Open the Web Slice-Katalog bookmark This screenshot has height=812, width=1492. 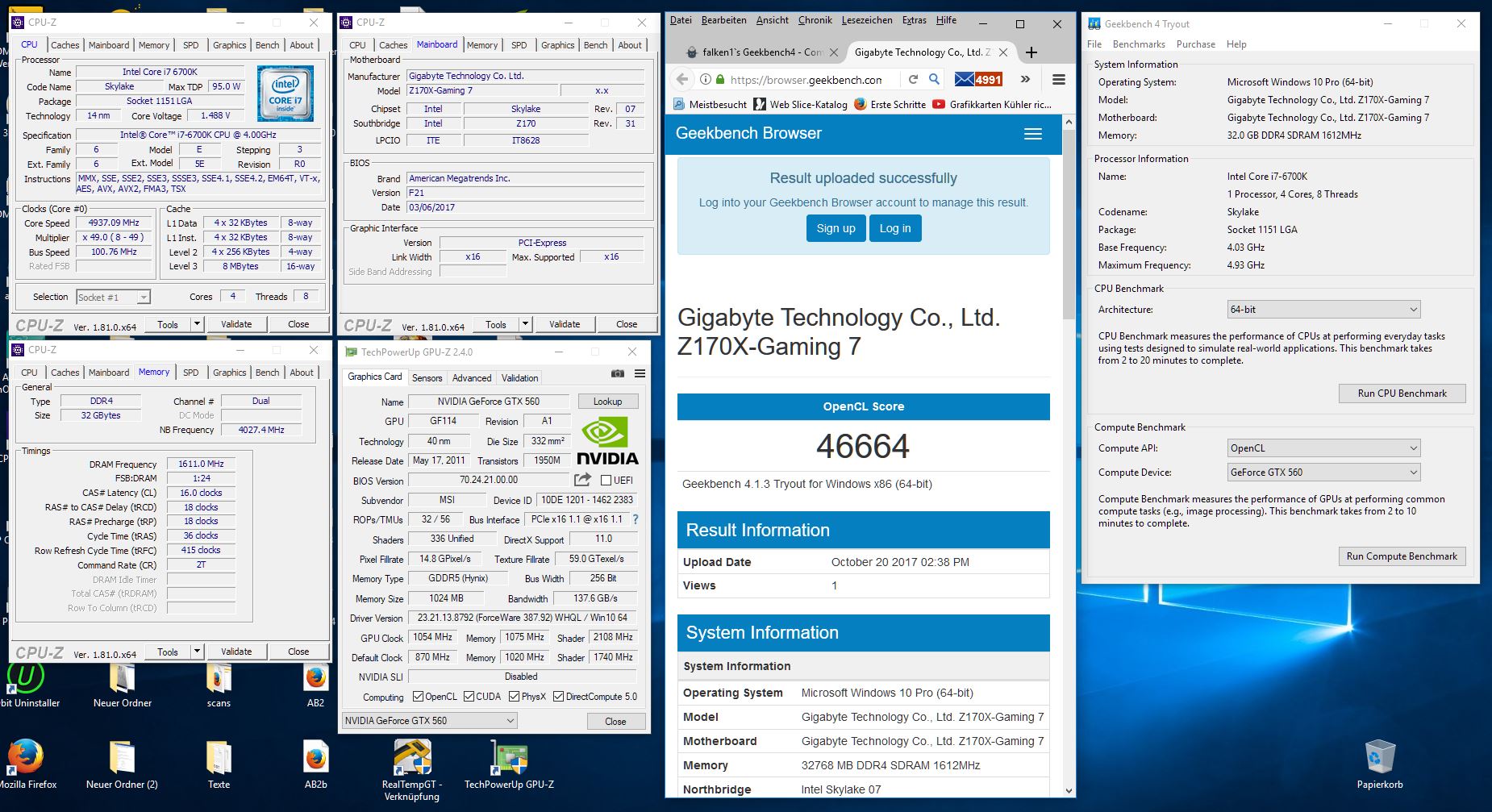pos(800,104)
